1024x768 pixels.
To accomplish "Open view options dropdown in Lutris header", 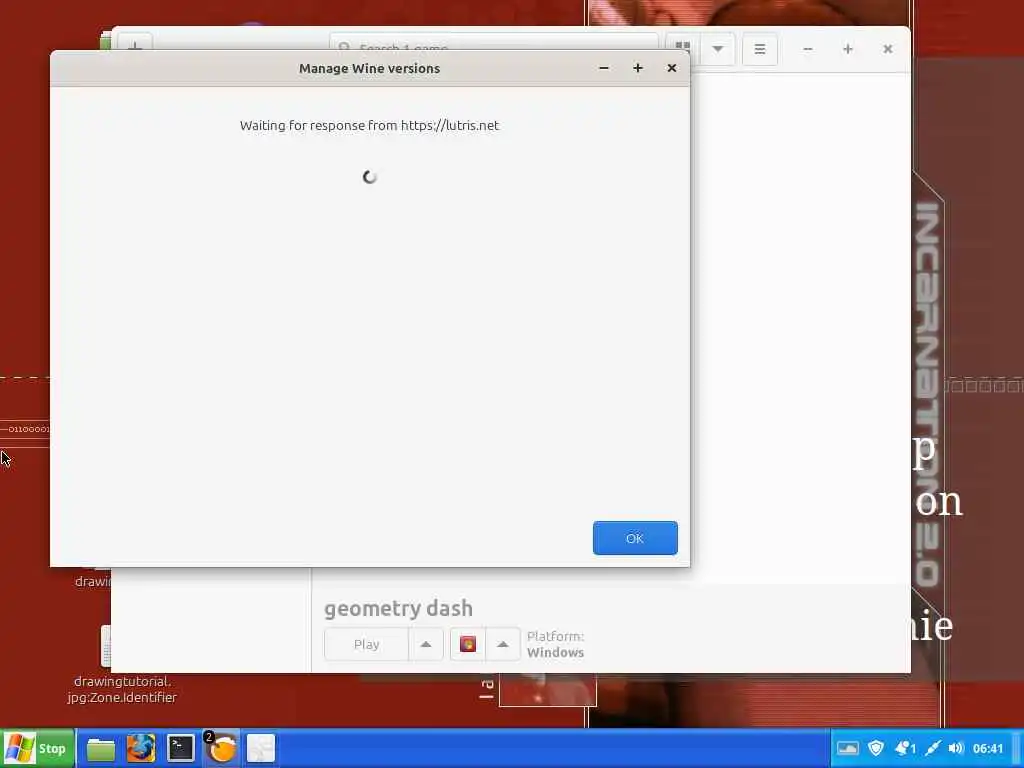I will tap(718, 49).
